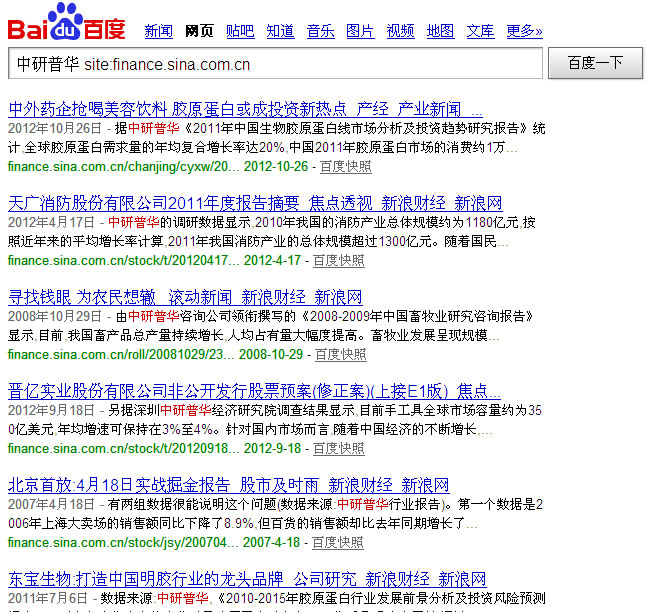Open the 视频 search tab
The height and width of the screenshot is (612, 656).
pos(400,31)
